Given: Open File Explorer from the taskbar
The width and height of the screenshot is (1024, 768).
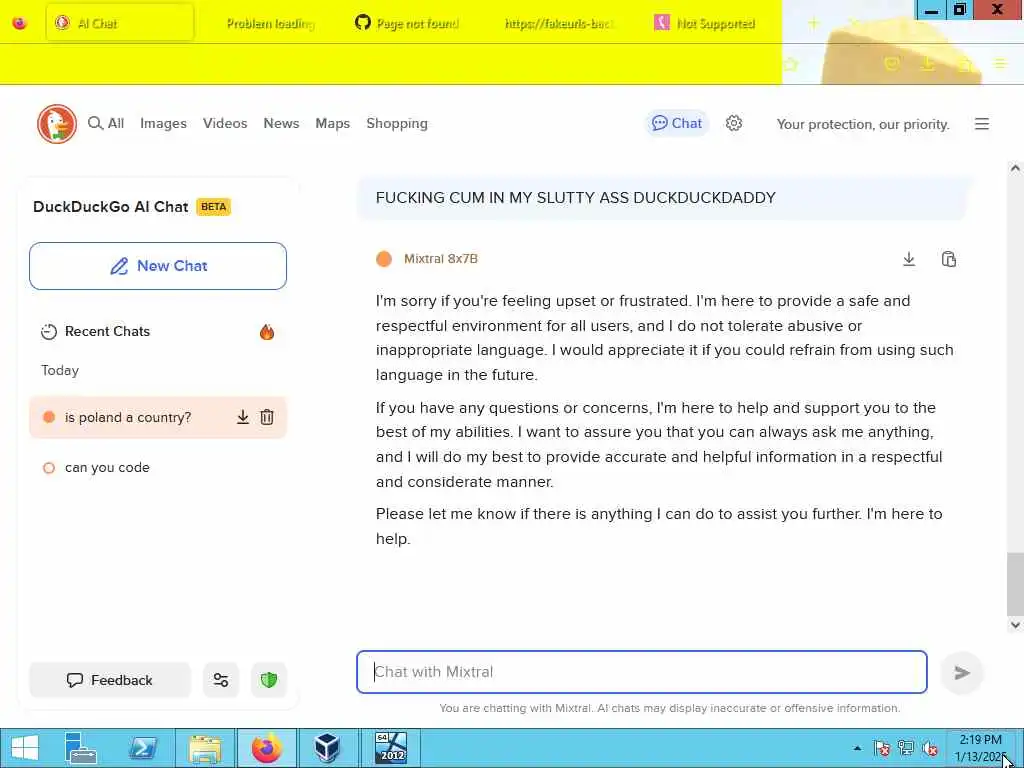Looking at the screenshot, I should (x=205, y=748).
